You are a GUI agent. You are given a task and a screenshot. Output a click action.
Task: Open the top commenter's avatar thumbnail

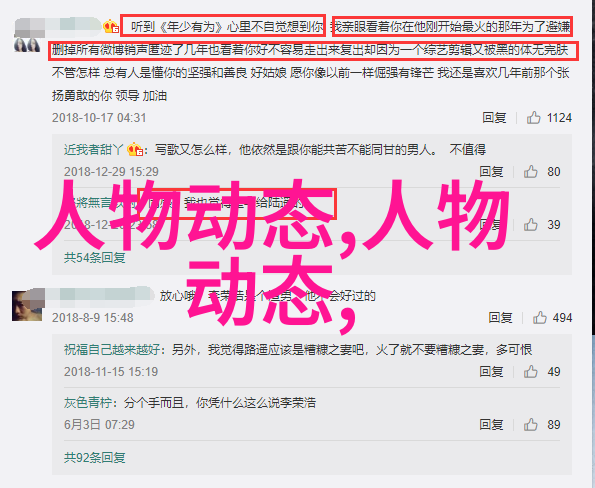tap(27, 45)
